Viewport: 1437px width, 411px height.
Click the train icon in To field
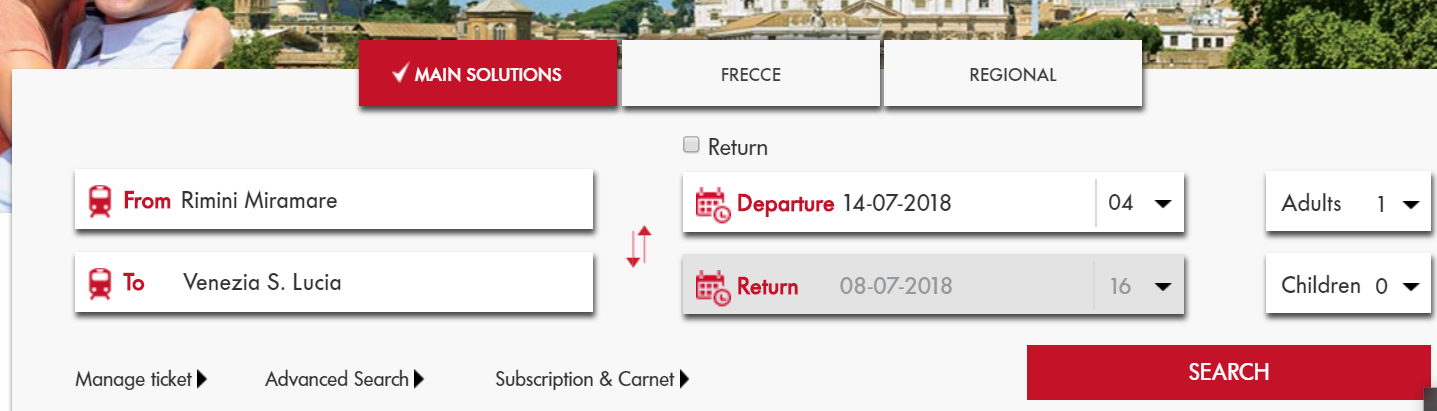(x=100, y=283)
